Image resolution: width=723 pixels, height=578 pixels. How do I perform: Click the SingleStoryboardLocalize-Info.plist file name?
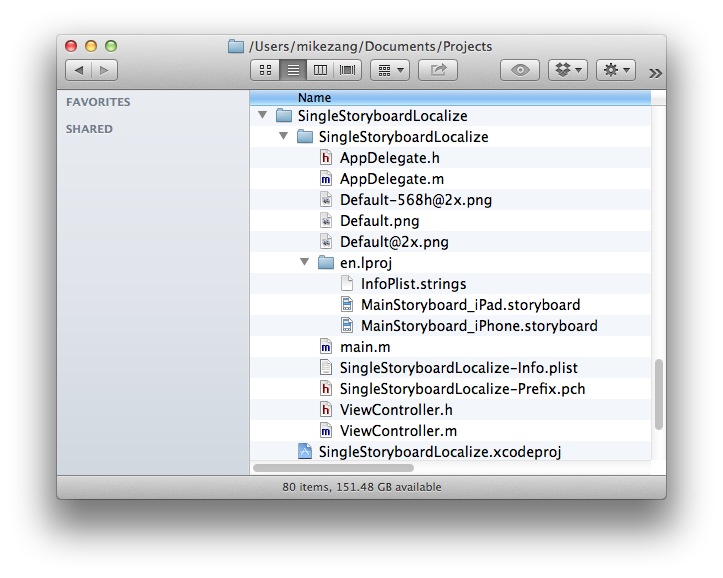(x=459, y=368)
